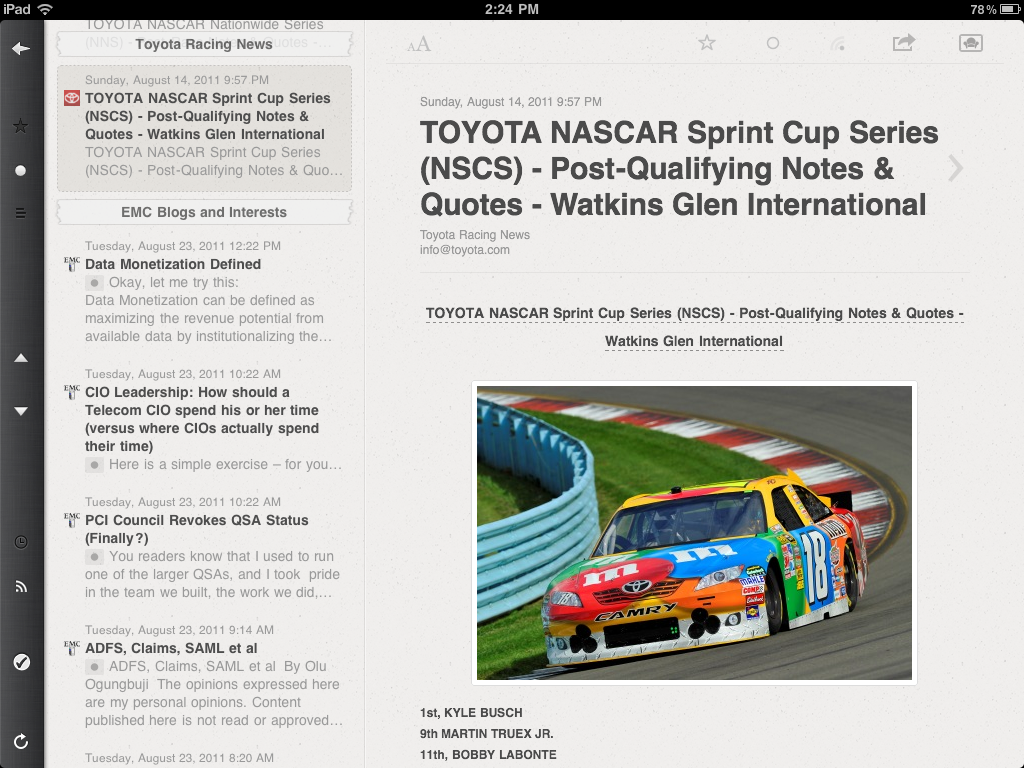Screen dimensions: 1024x768
Task: Go to previous article with up arrow
Action: pos(21,358)
